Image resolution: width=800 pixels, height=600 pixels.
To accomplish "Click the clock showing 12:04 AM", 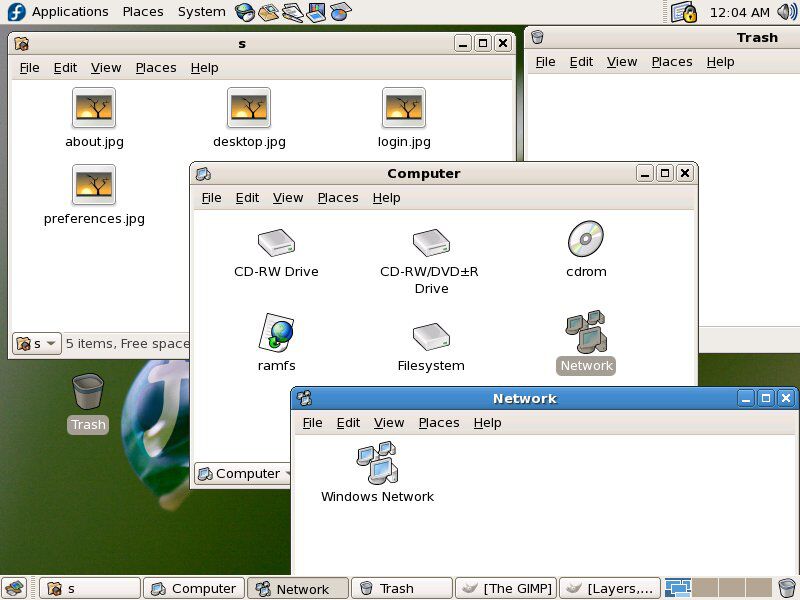I will click(739, 12).
